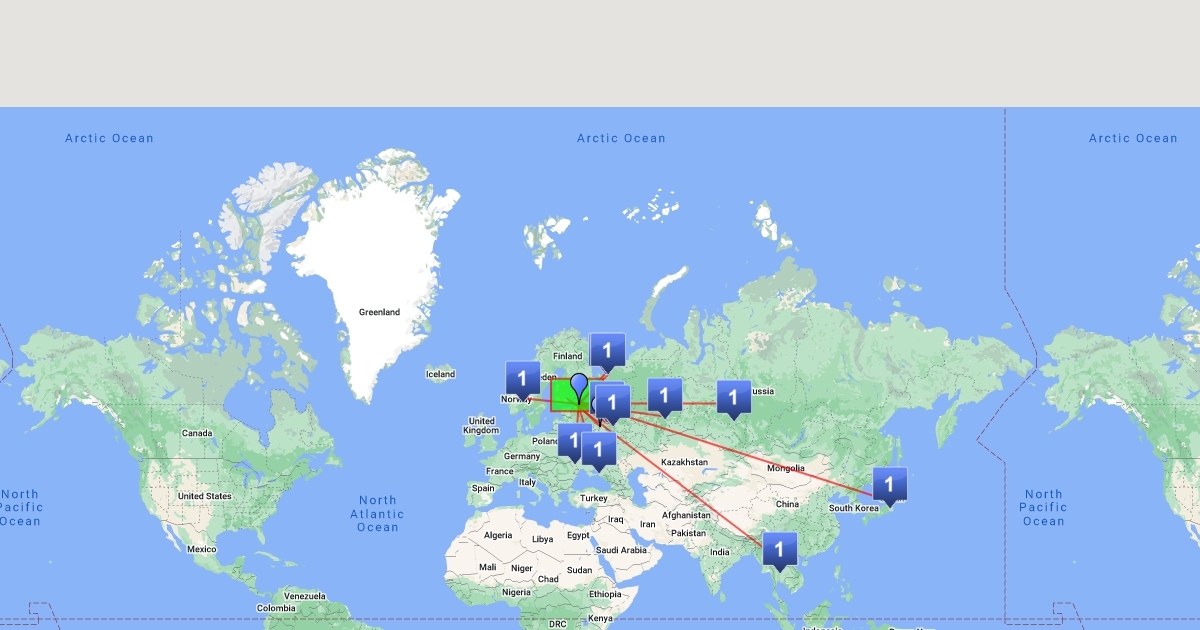This screenshot has width=1200, height=630.
Task: Click the Saudi Arabia label on the map
Action: click(620, 550)
